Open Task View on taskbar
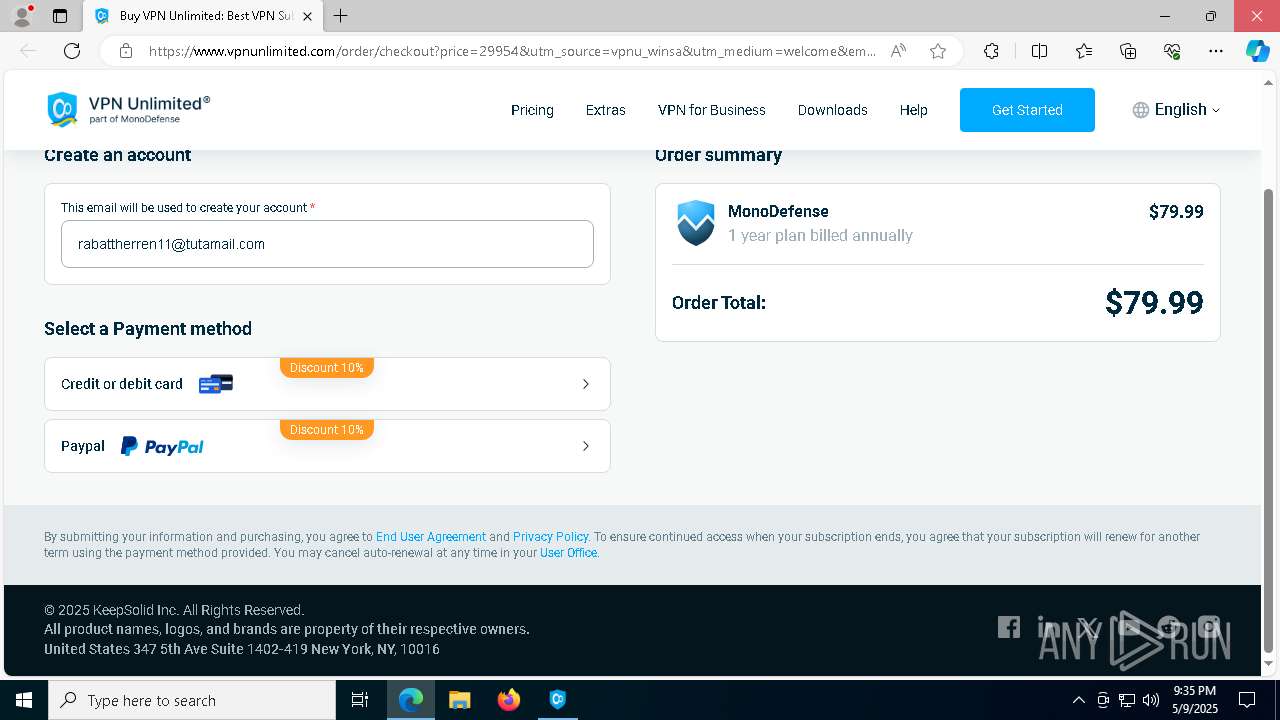 [360, 700]
